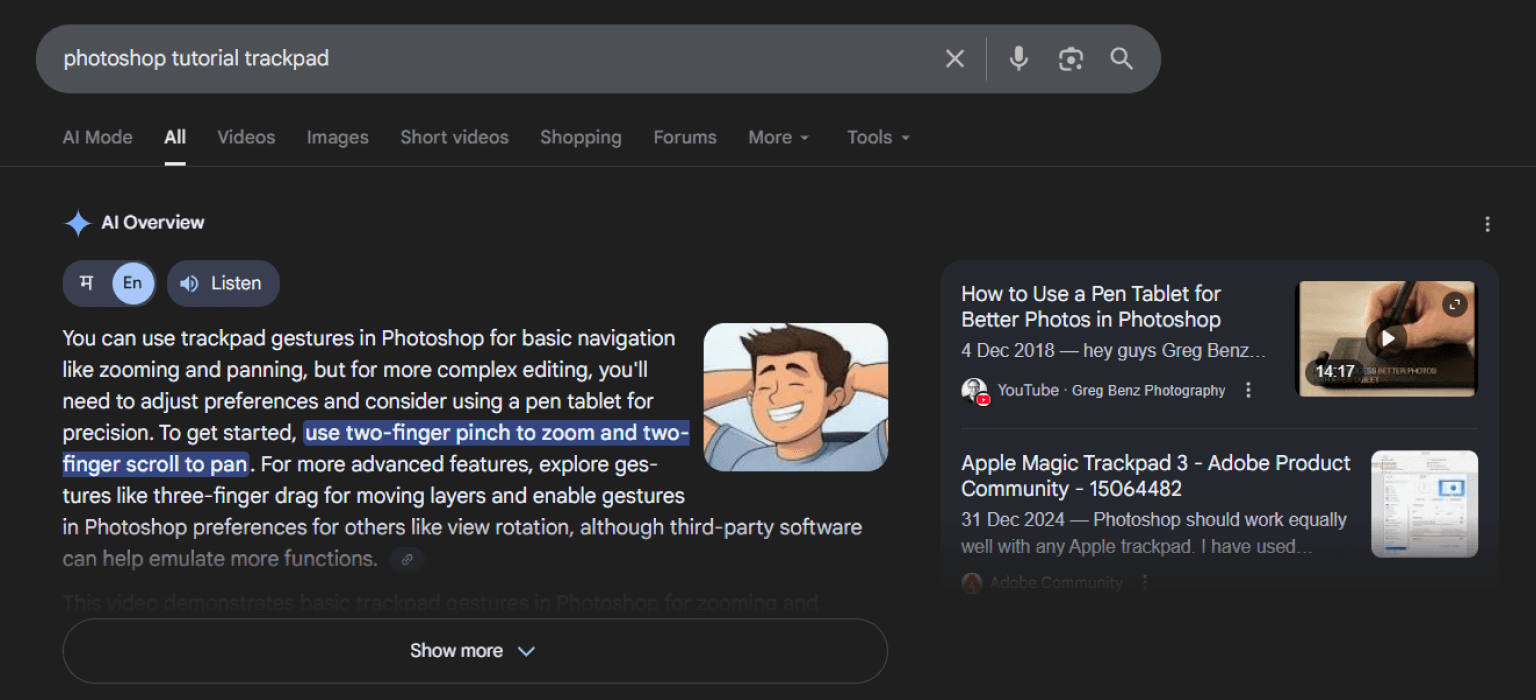Switch to the Videos tab
This screenshot has height=700, width=1536.
coord(246,137)
